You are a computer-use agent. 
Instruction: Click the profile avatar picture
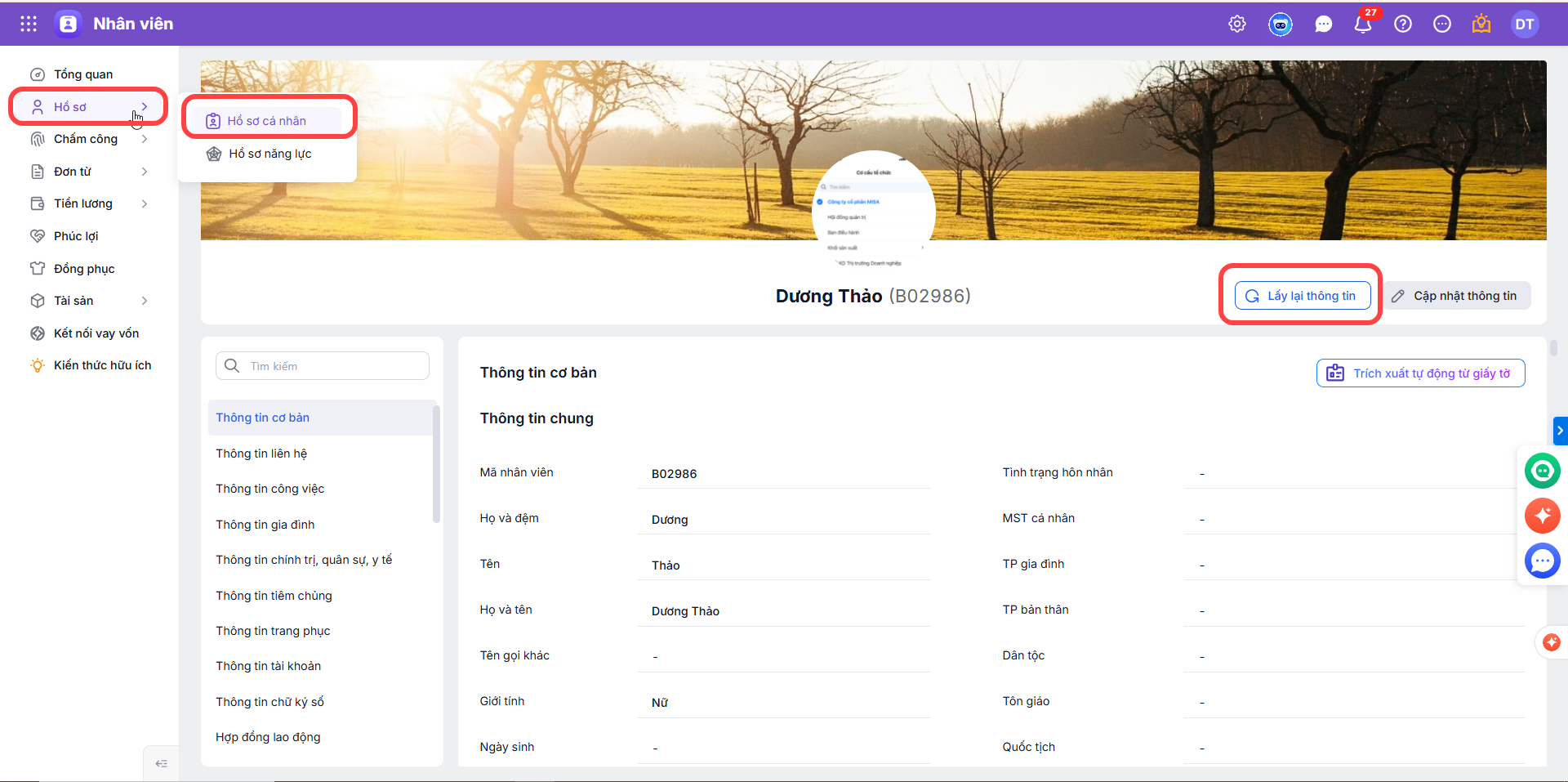click(x=874, y=211)
